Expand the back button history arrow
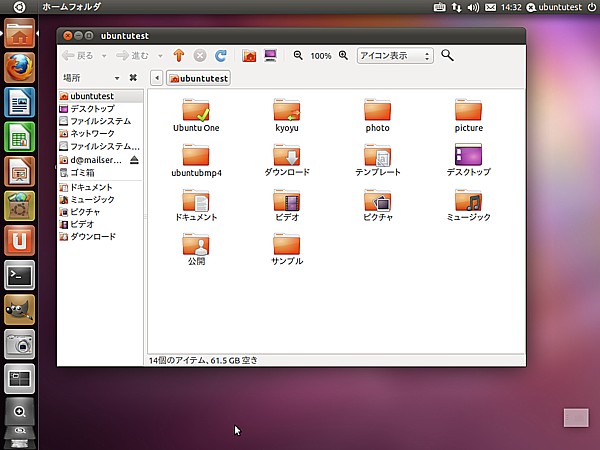The width and height of the screenshot is (600, 450). pyautogui.click(x=104, y=56)
